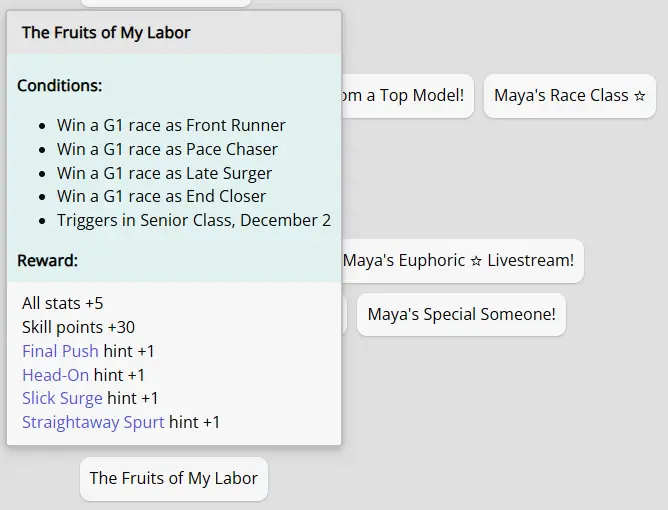Click the Late Surger G1 condition
This screenshot has height=510, width=668.
tap(164, 173)
